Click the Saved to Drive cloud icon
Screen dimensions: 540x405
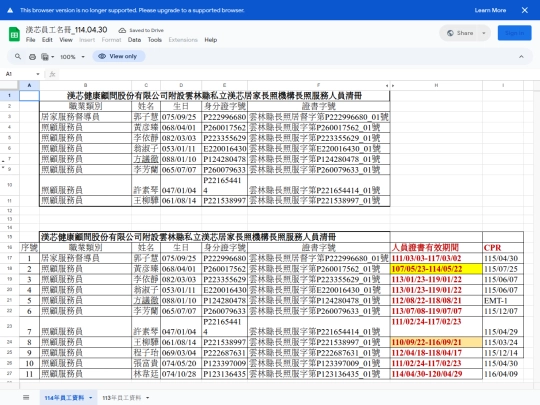click(x=122, y=30)
